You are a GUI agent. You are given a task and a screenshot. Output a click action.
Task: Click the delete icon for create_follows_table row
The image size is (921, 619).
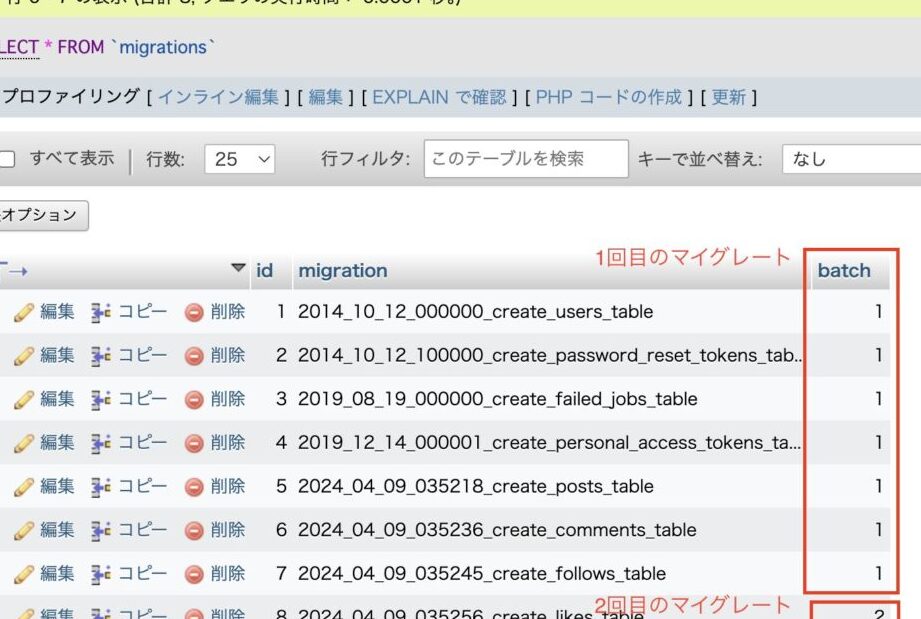click(194, 574)
